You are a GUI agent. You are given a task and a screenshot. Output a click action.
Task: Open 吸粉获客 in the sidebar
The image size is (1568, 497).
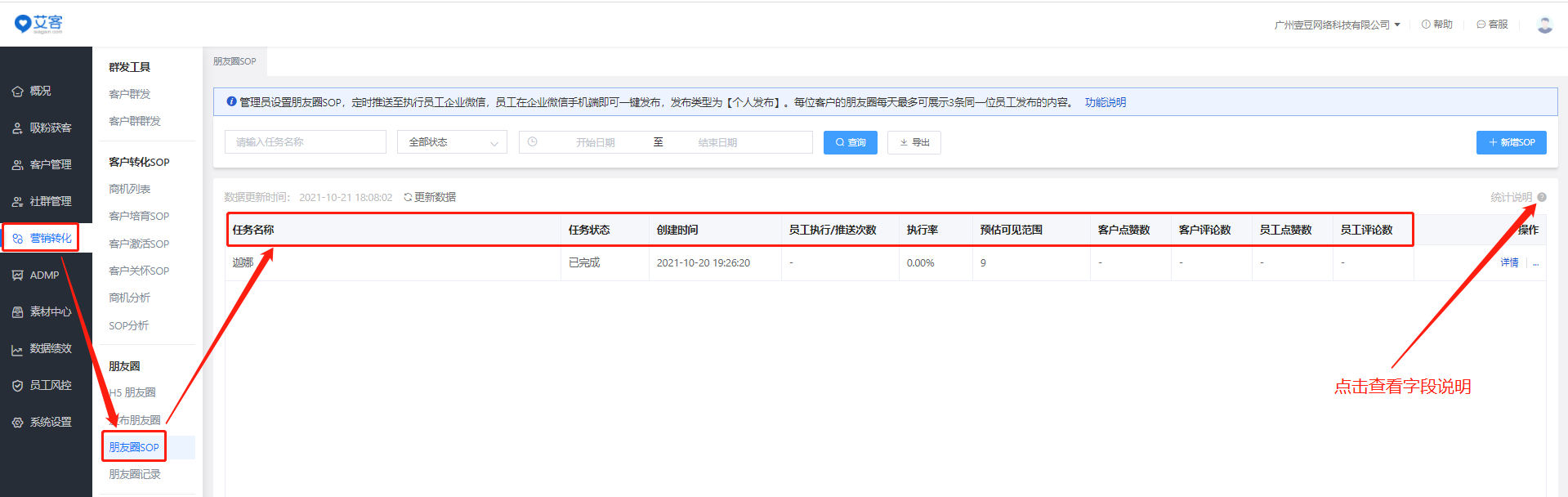(50, 128)
